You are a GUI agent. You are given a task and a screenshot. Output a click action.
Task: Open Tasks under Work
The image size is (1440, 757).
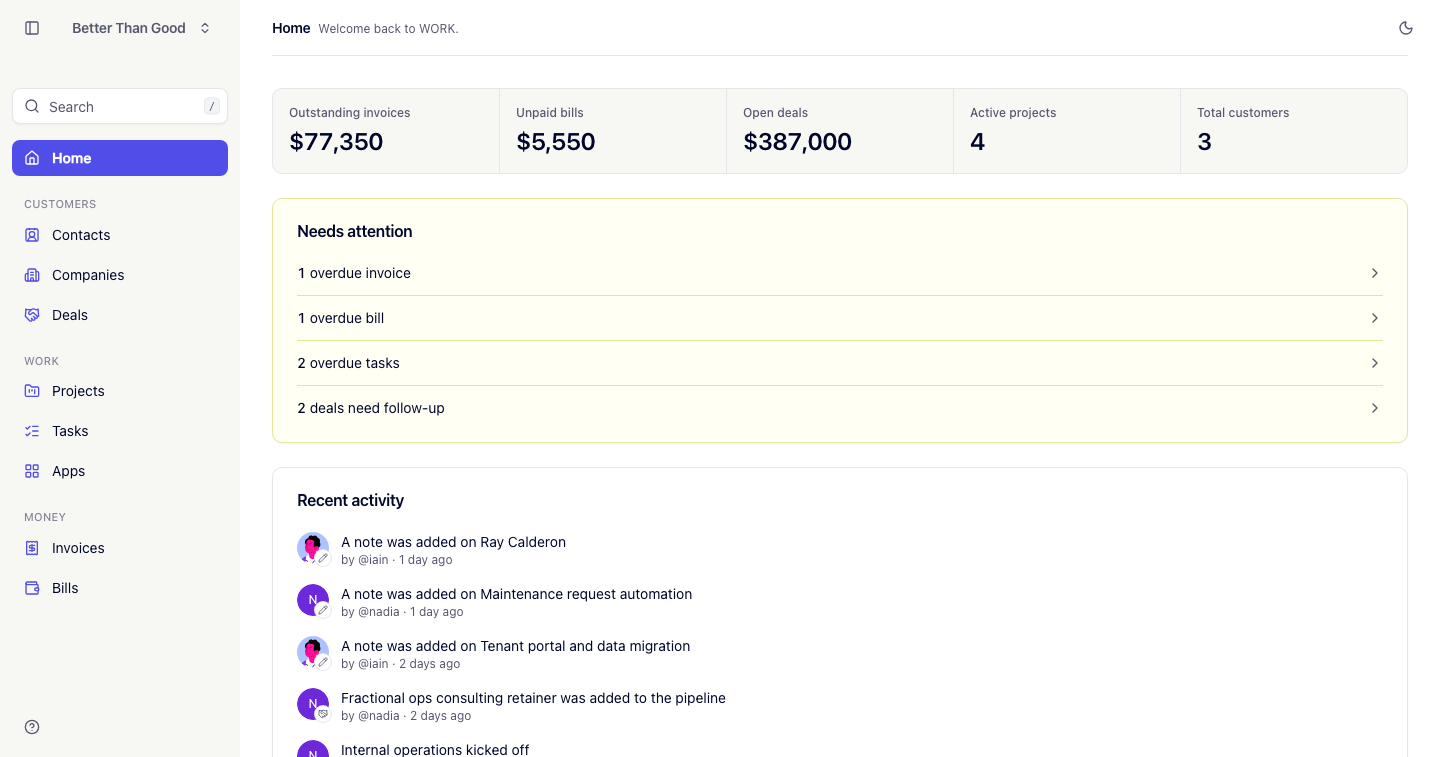click(x=120, y=431)
